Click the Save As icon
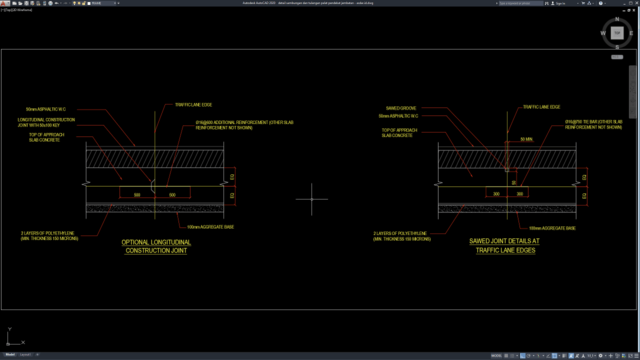640x360 pixels. (32, 3)
